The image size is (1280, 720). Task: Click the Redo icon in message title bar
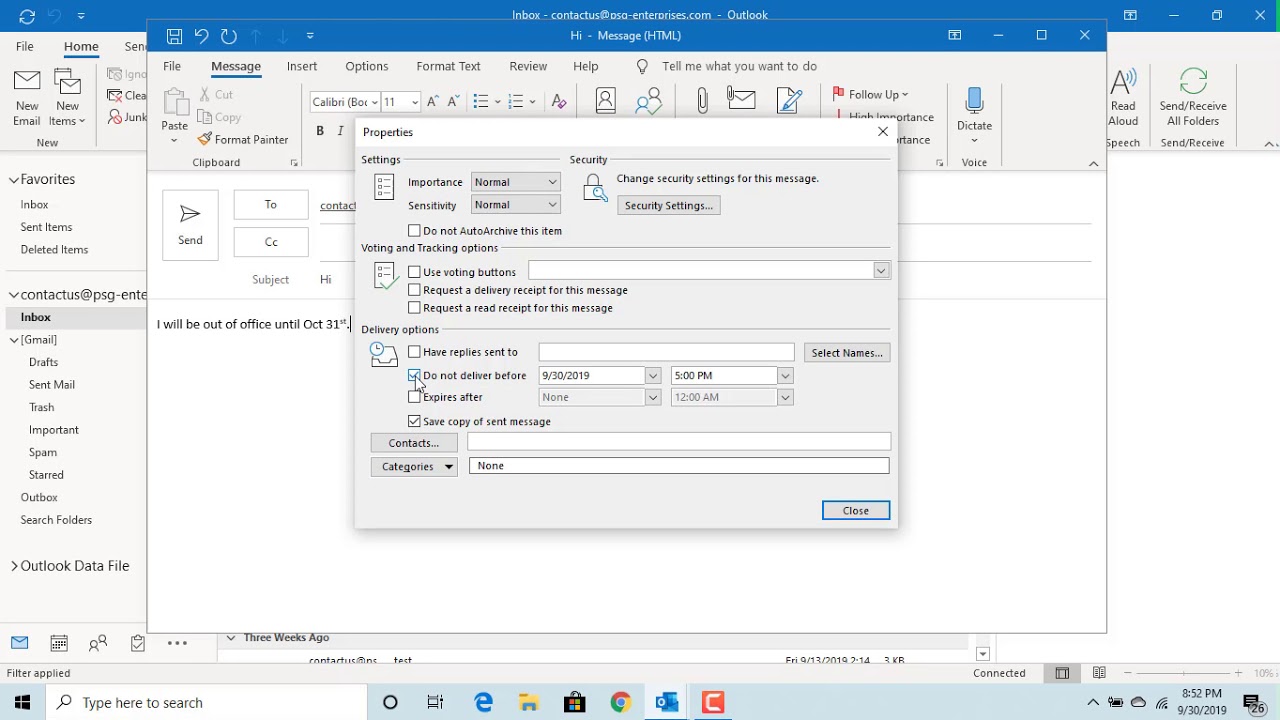coord(229,36)
